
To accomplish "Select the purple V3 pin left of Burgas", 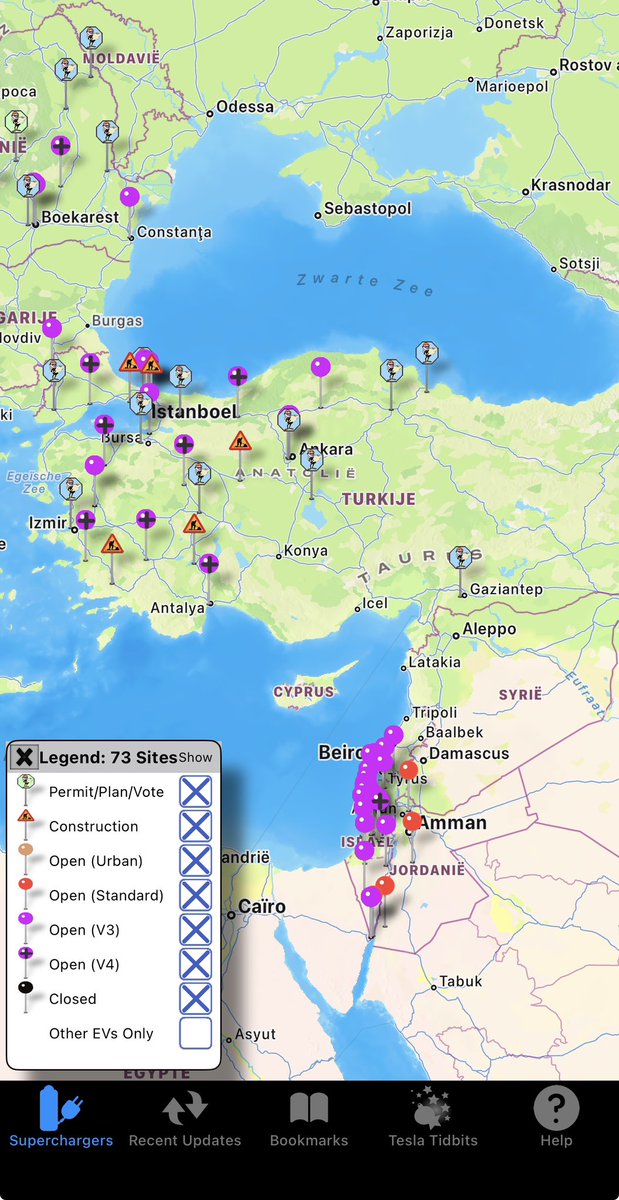I will tap(51, 327).
